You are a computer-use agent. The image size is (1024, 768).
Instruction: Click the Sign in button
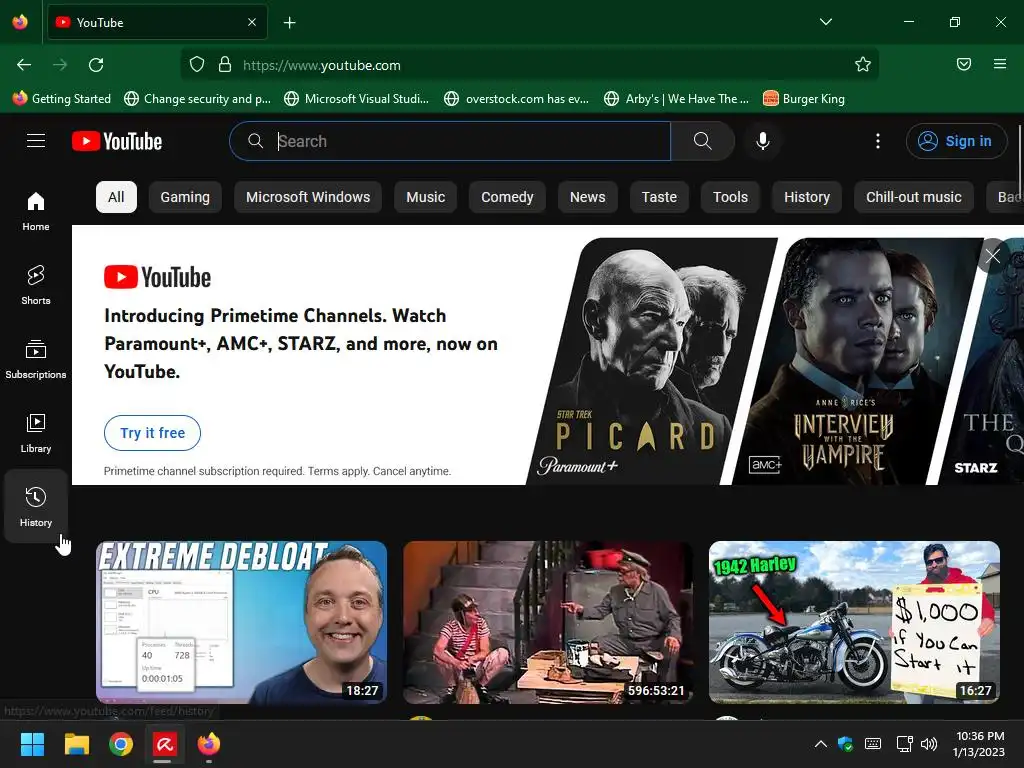pos(956,141)
